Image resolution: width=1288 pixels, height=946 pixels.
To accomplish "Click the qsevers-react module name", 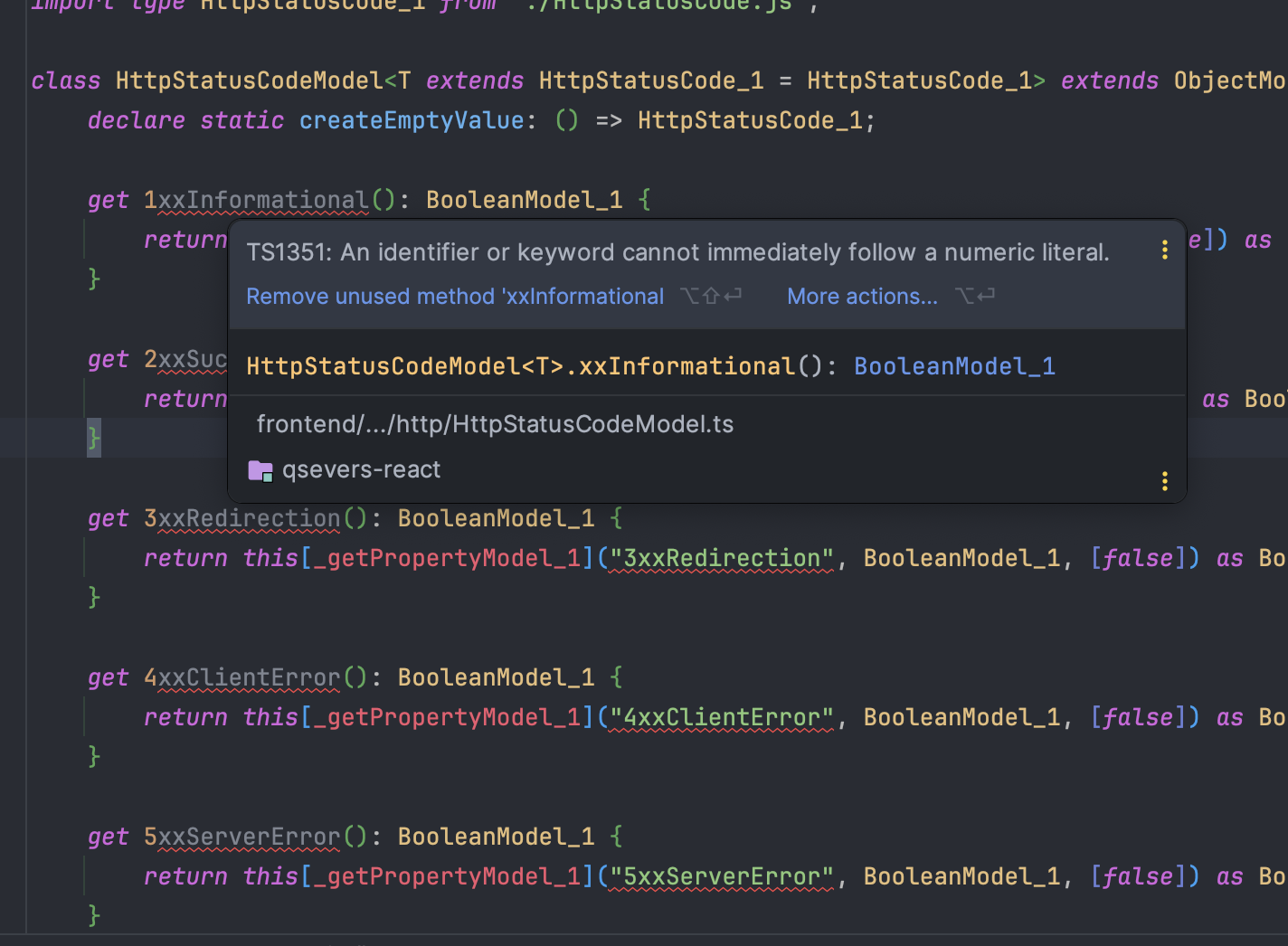I will pos(361,470).
